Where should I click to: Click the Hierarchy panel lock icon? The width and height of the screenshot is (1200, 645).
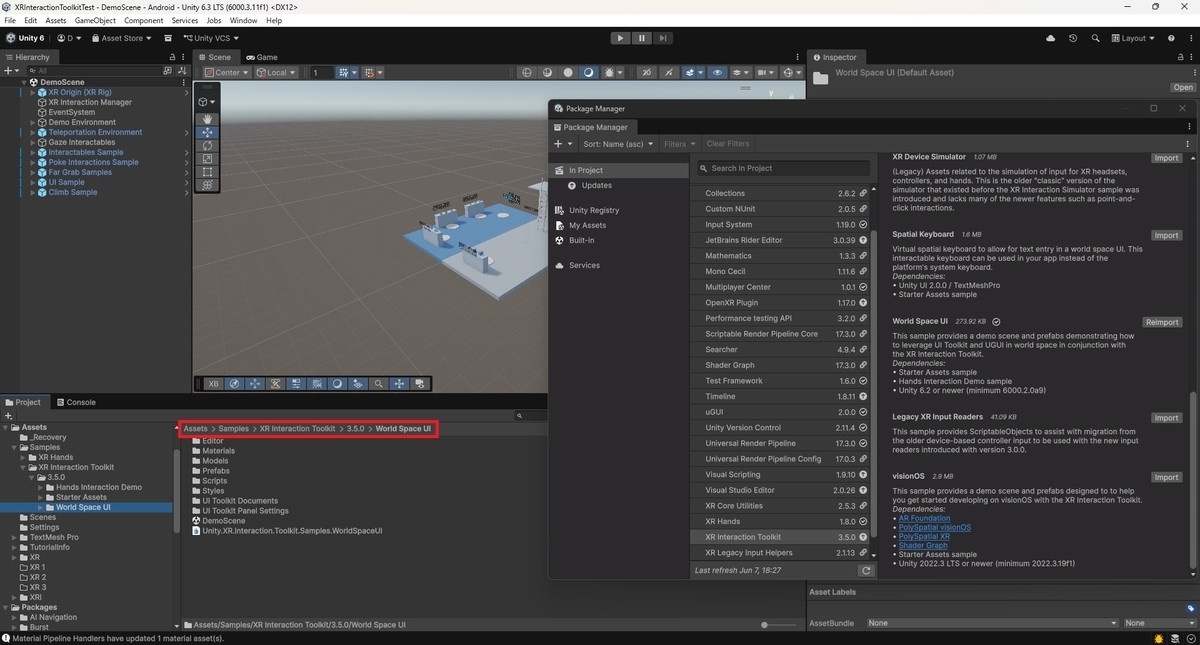[x=172, y=57]
